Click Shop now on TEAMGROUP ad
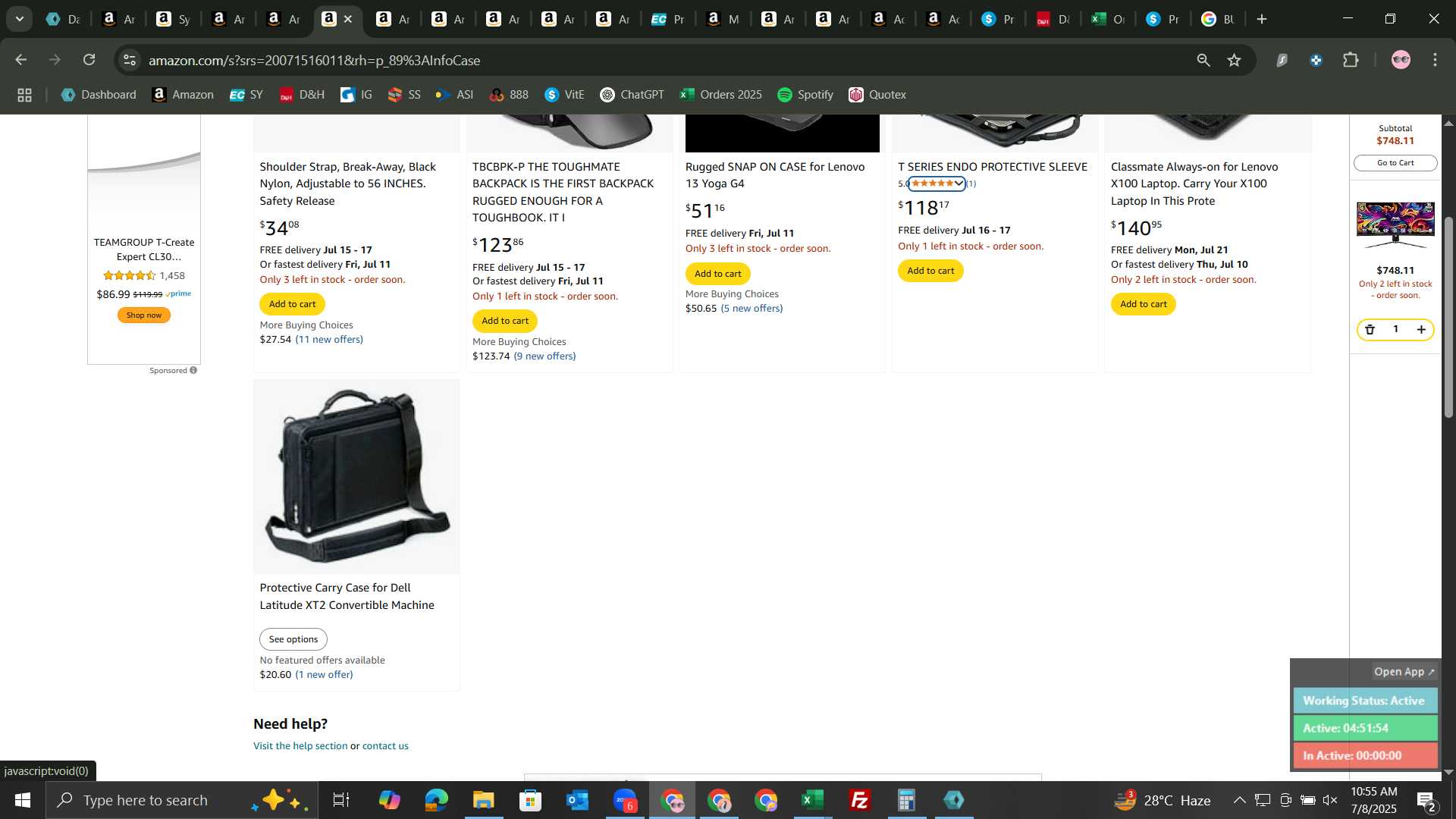The image size is (1456, 819). pyautogui.click(x=143, y=315)
